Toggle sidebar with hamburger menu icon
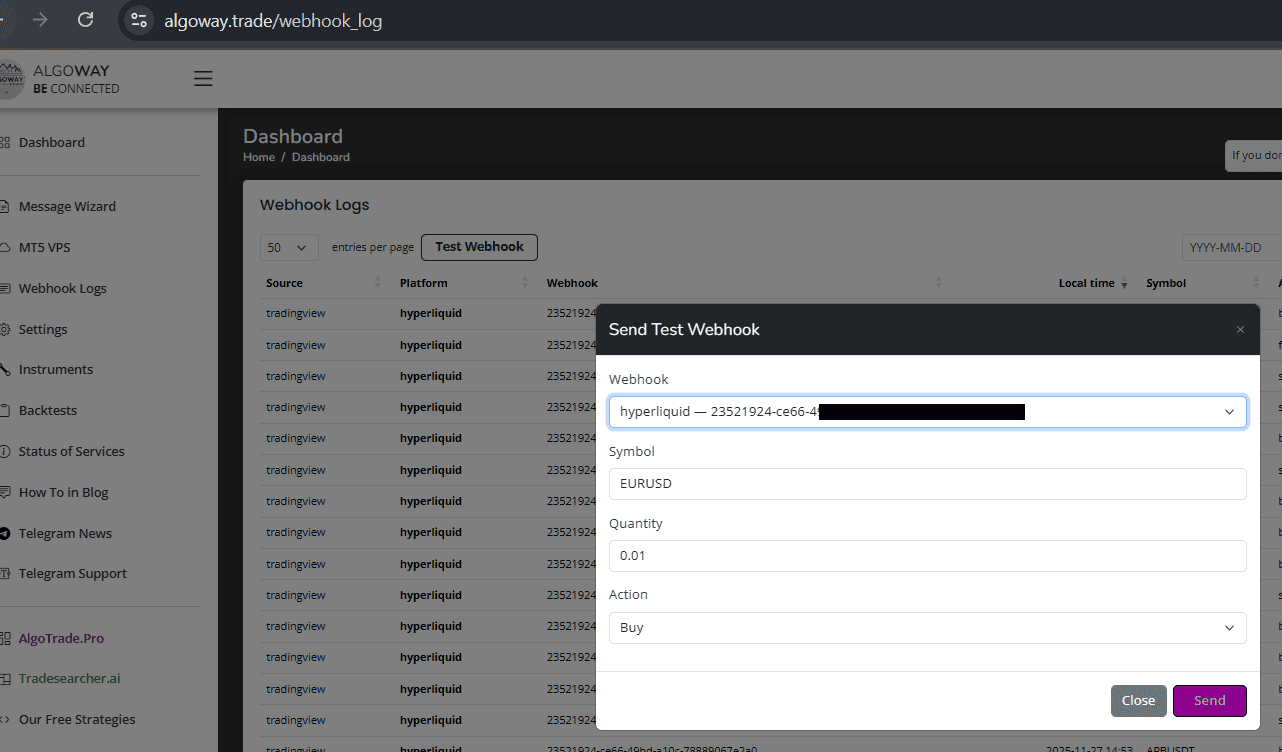1282x752 pixels. 203,78
